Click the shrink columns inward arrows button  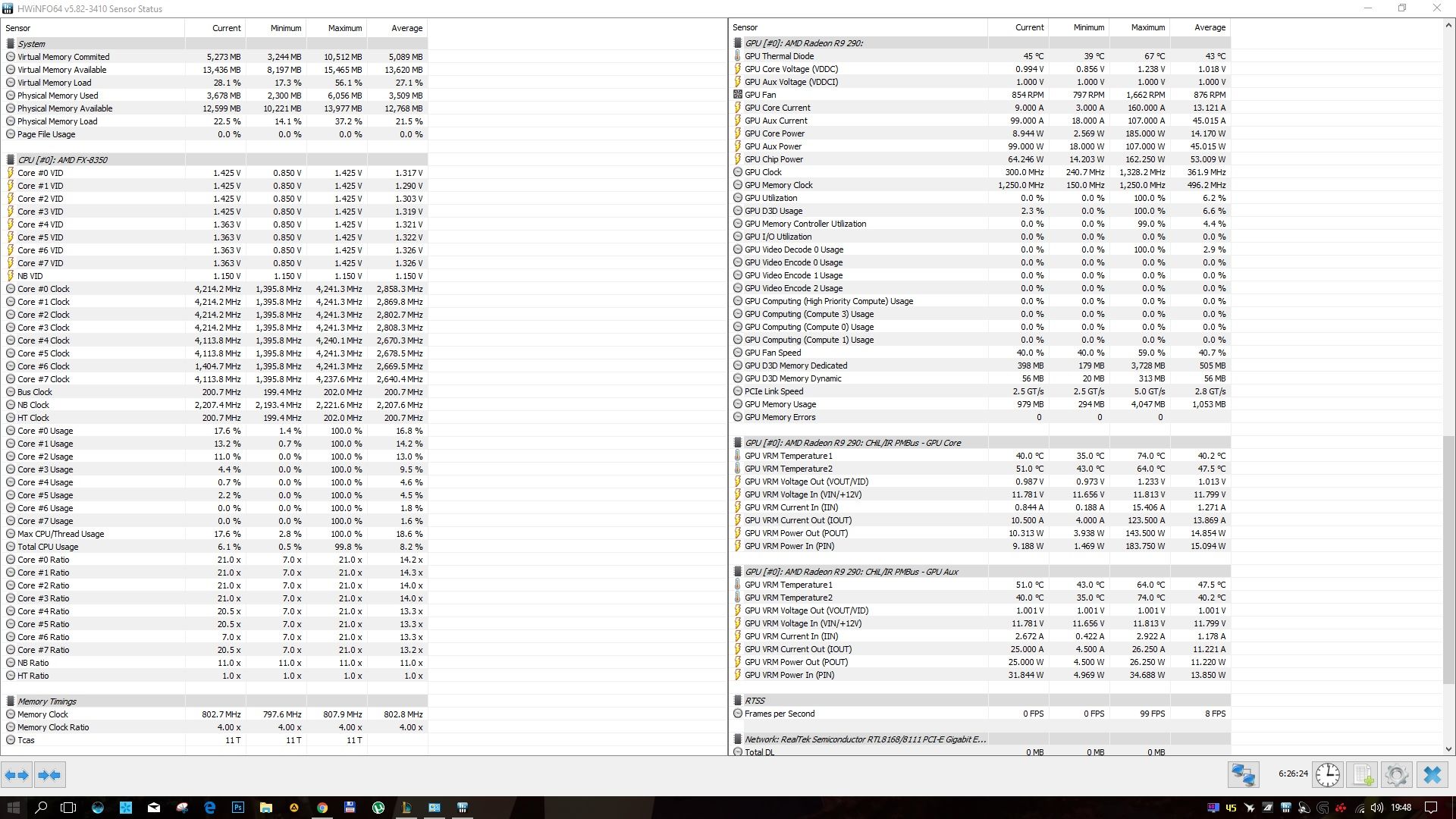pyautogui.click(x=49, y=775)
